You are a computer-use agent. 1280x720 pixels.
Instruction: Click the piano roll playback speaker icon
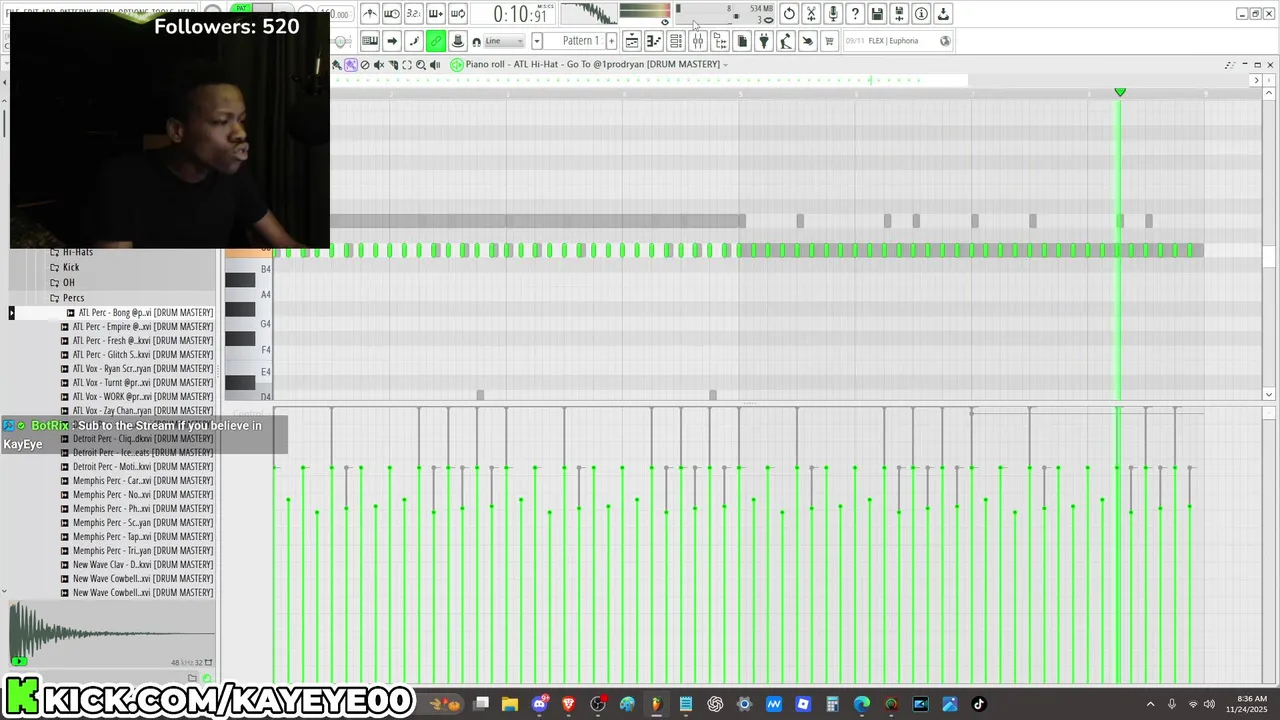434,64
